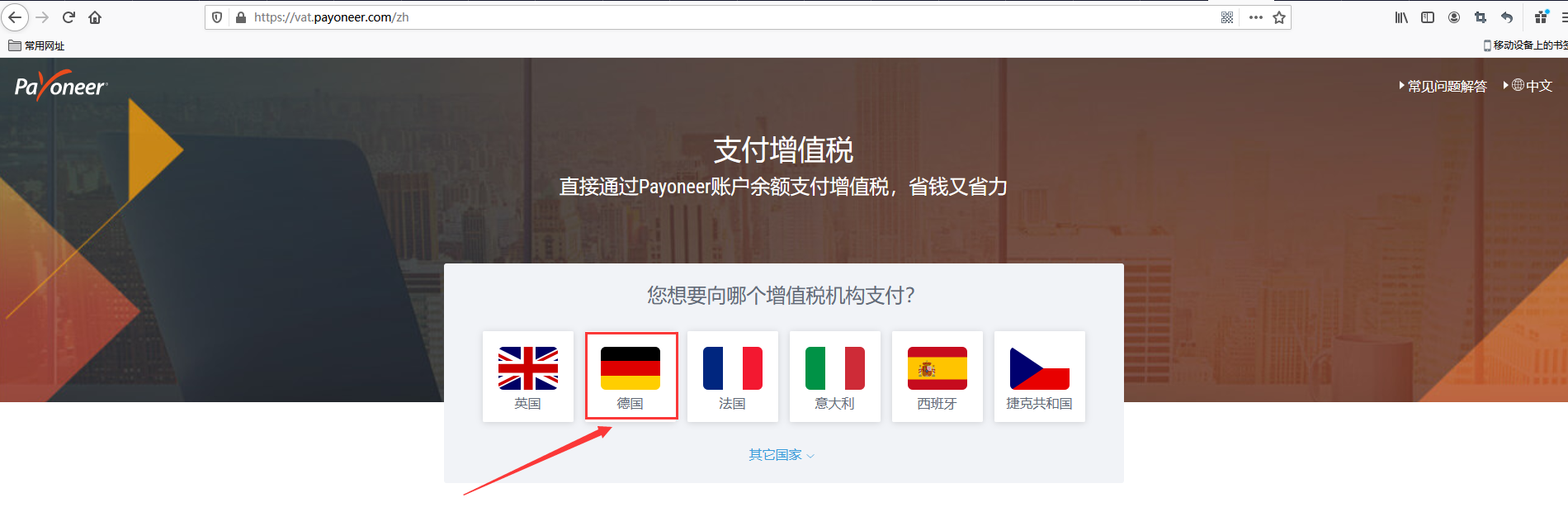
Task: Click the browser Back arrow button
Action: [15, 17]
